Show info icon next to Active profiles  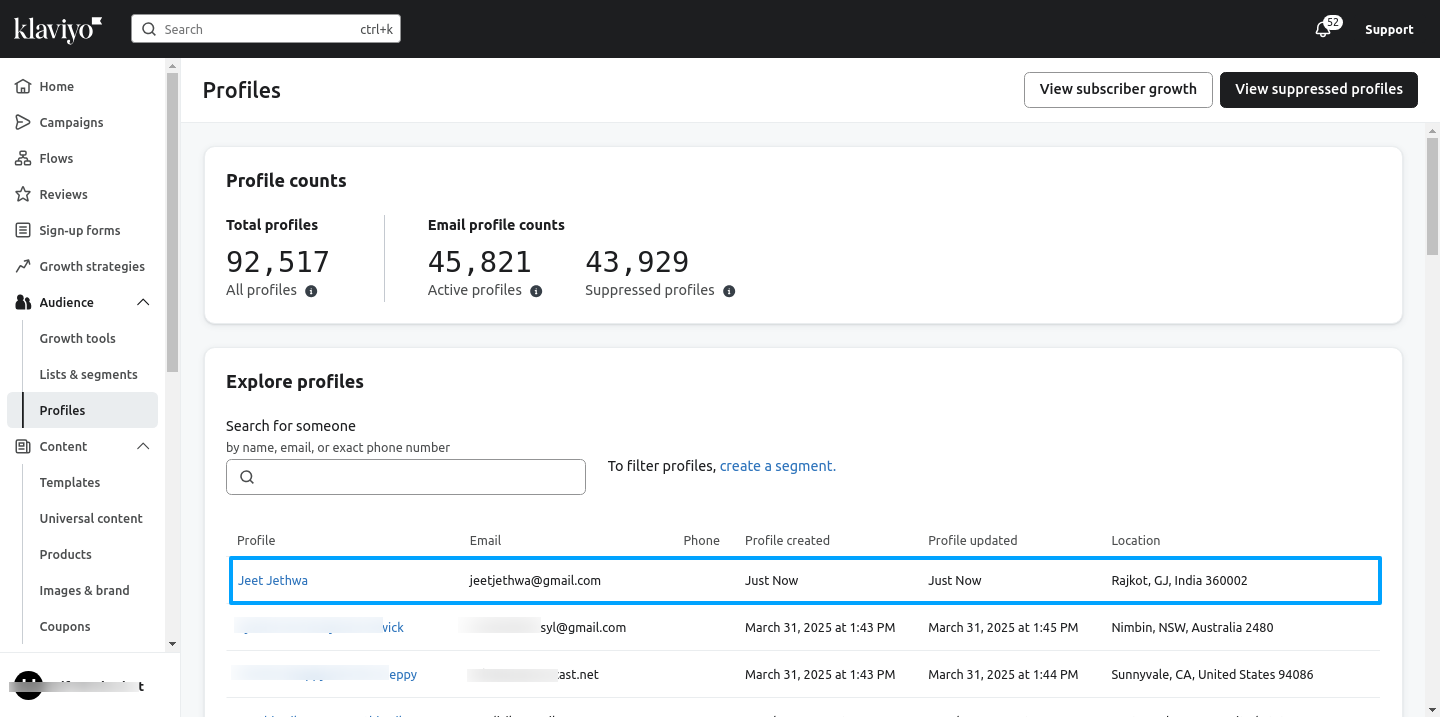(x=536, y=291)
